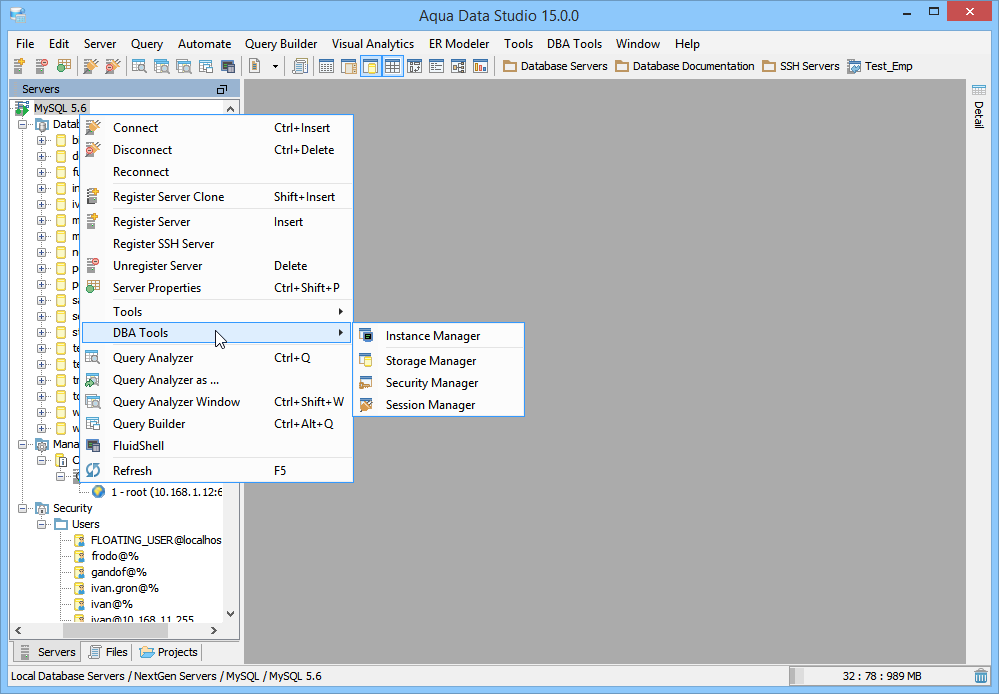The width and height of the screenshot is (999, 694).
Task: Click tree scroll-down arrow
Action: click(231, 614)
